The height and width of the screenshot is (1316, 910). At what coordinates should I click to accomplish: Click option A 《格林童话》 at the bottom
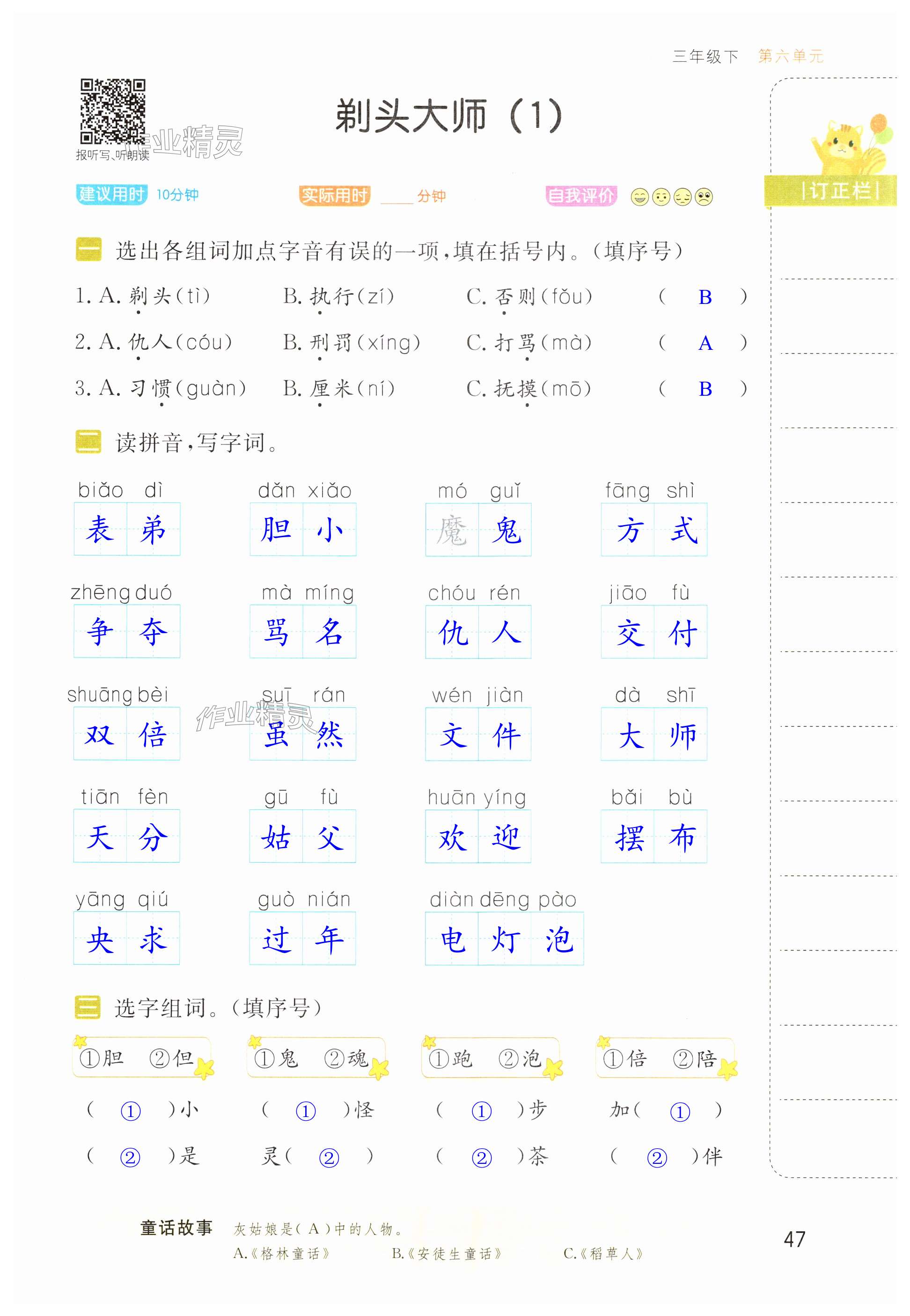pyautogui.click(x=282, y=1253)
